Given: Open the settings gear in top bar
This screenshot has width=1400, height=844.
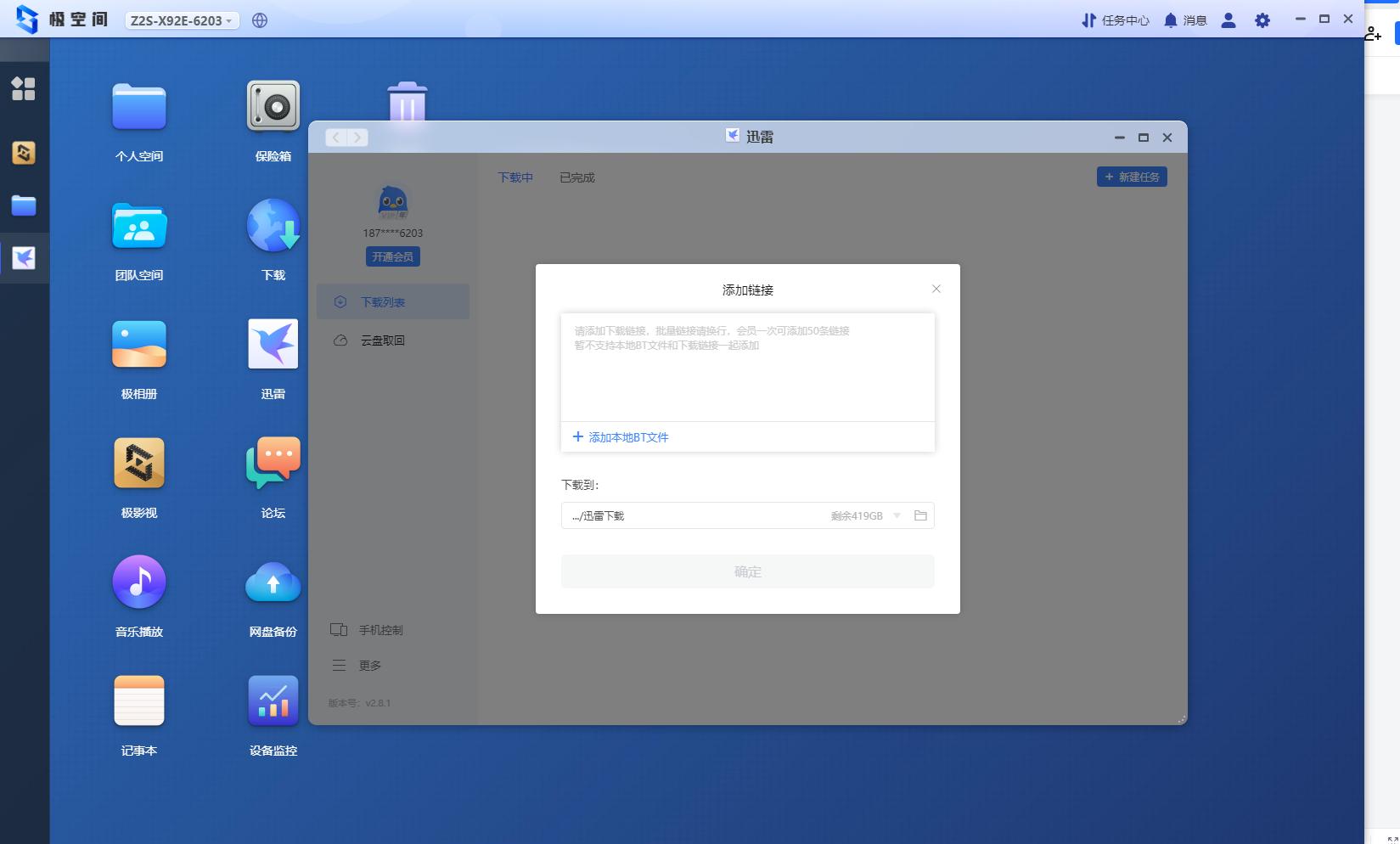Looking at the screenshot, I should coord(1262,20).
